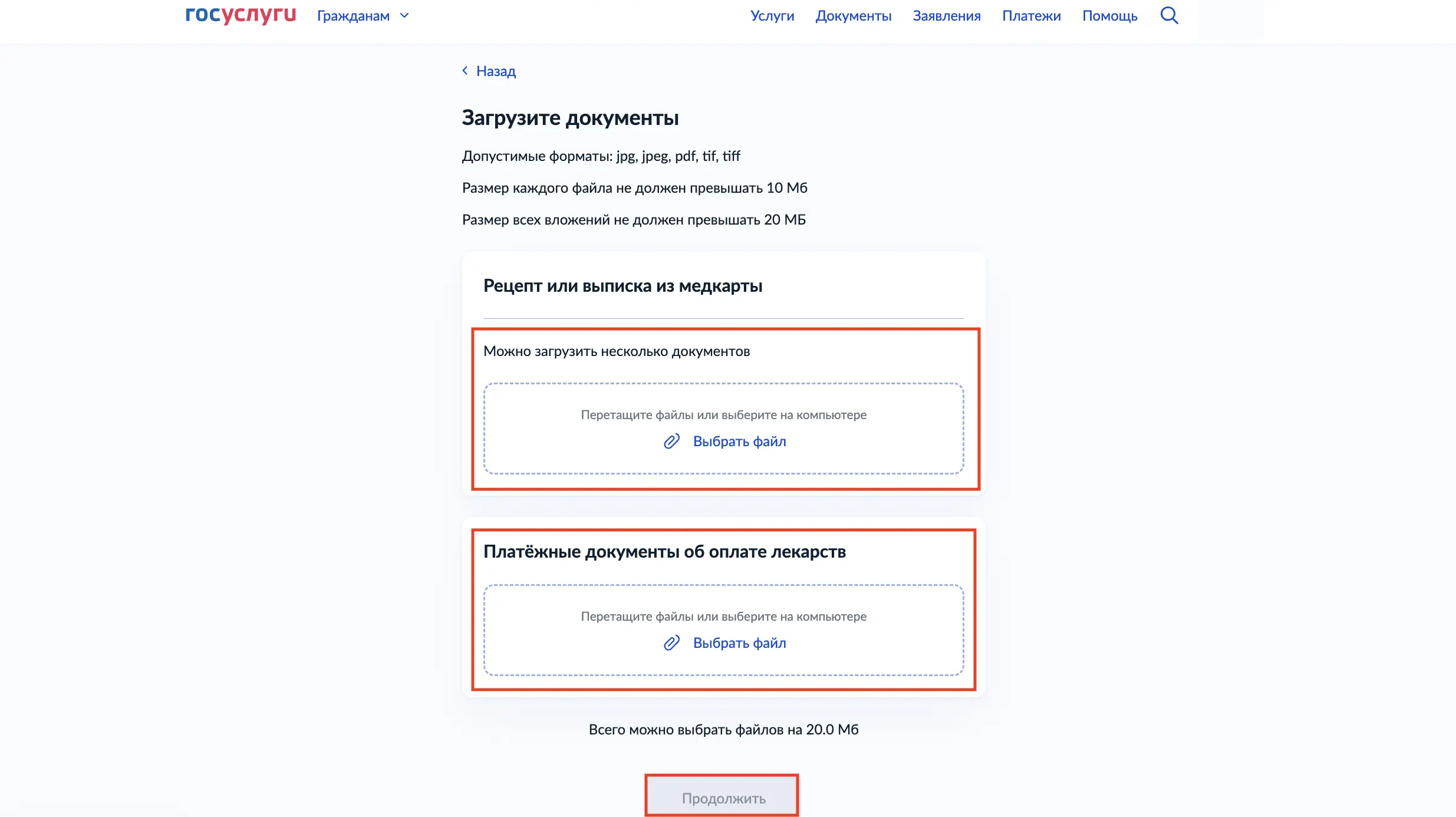
Task: Open the Документы menu item
Action: click(854, 16)
